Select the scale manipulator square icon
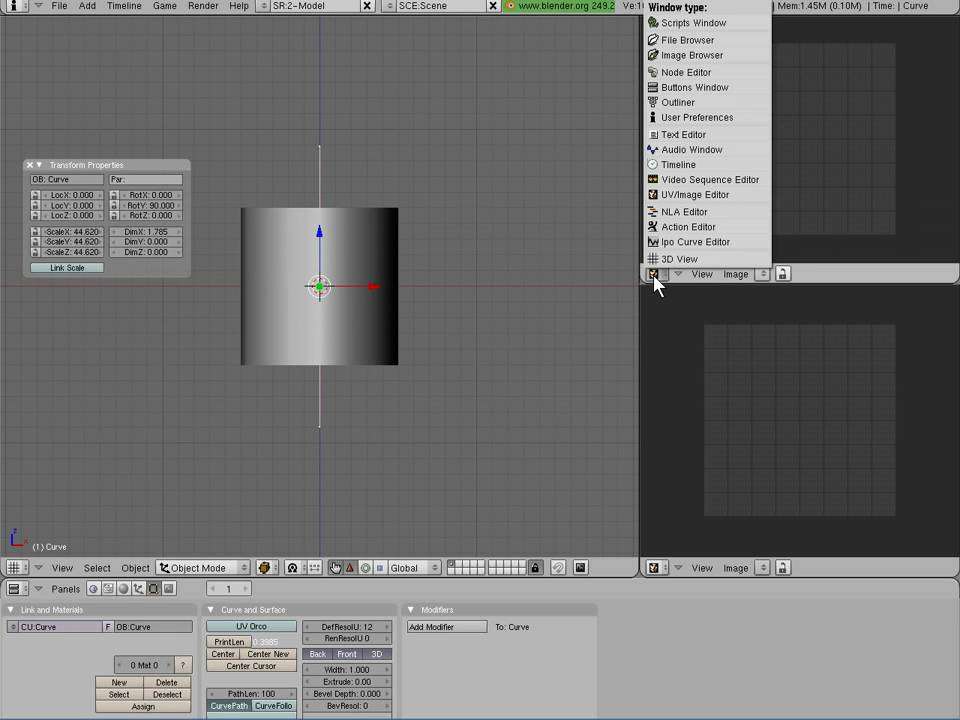 [x=380, y=568]
